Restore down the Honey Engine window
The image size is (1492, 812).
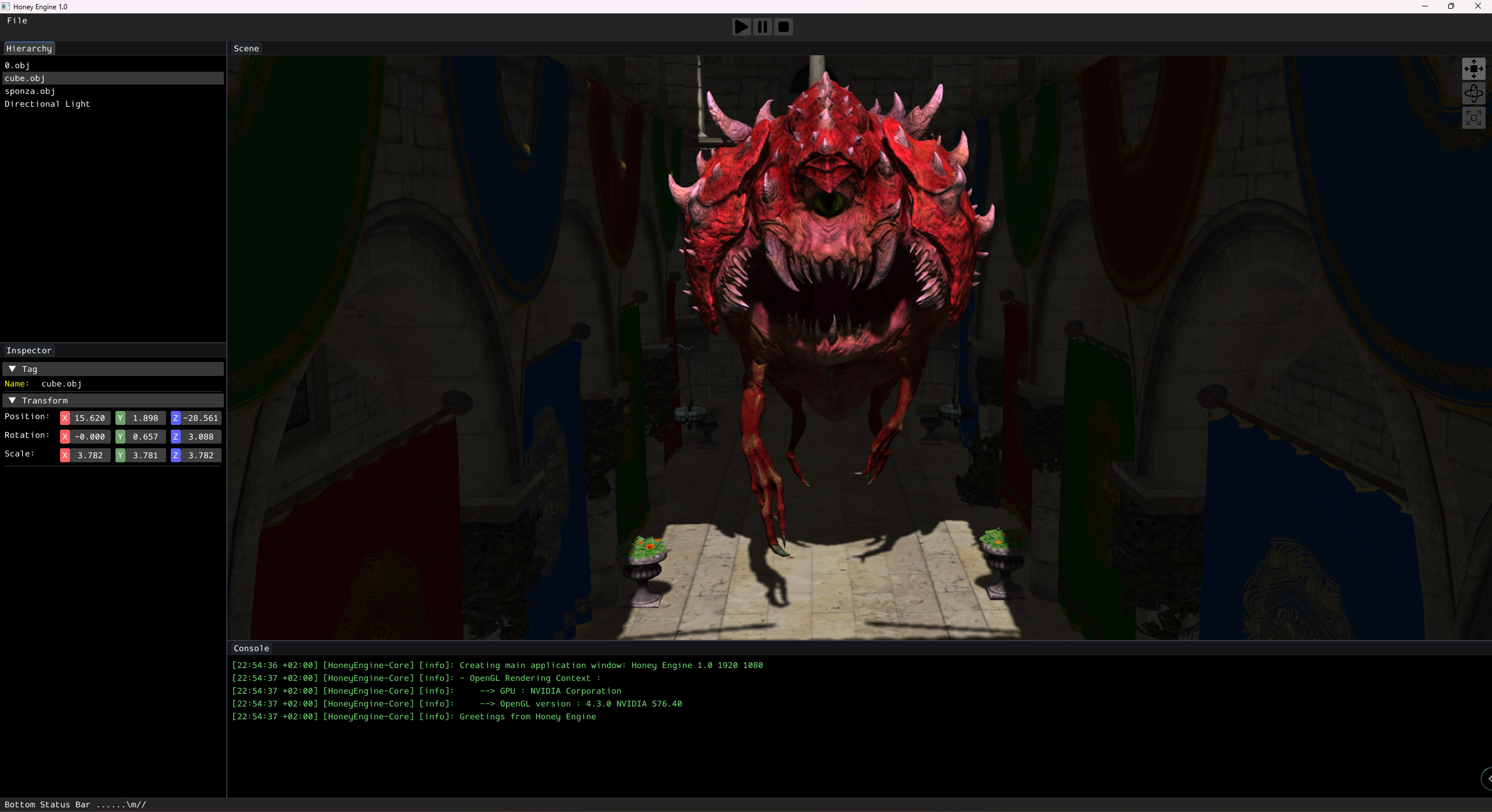point(1451,6)
